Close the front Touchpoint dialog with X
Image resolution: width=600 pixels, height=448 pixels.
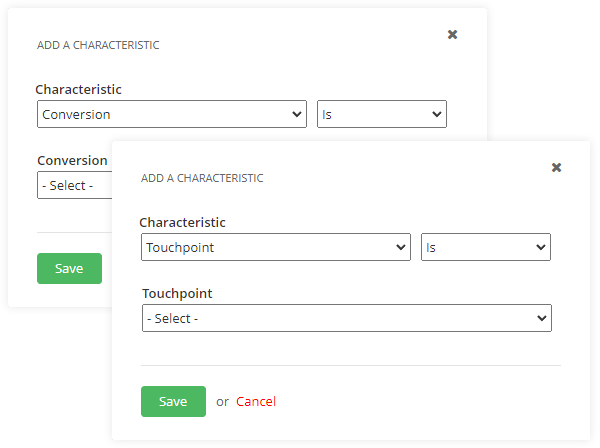[x=556, y=168]
